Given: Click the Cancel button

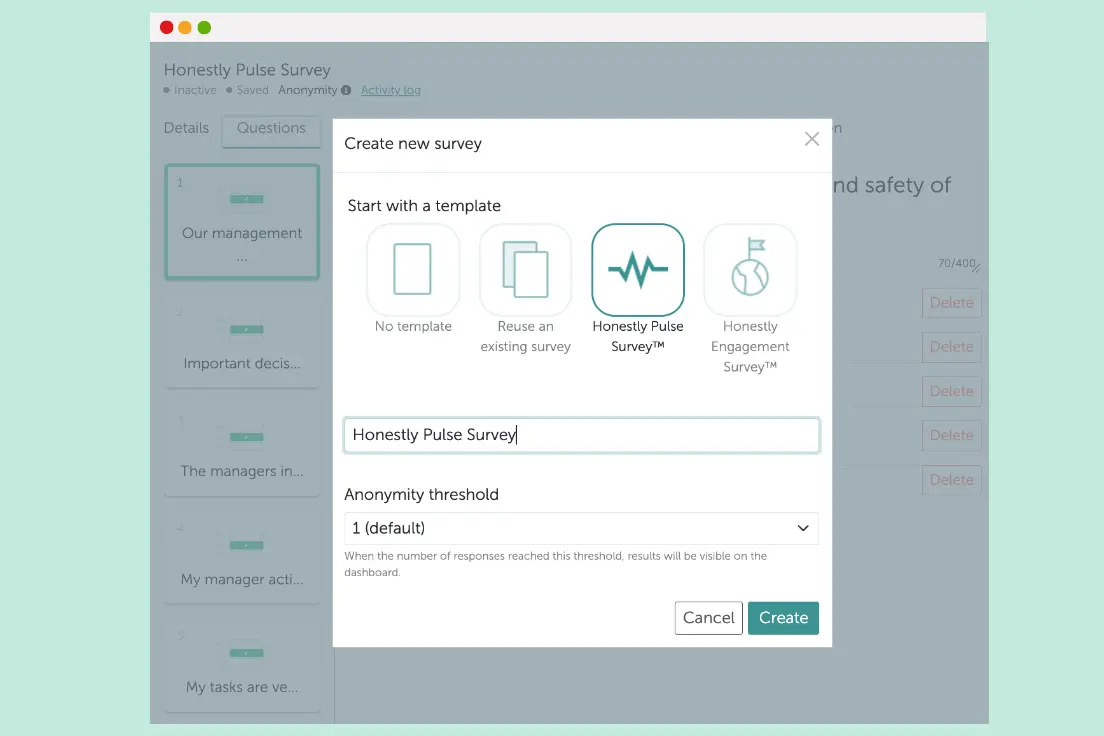Looking at the screenshot, I should click(x=708, y=618).
